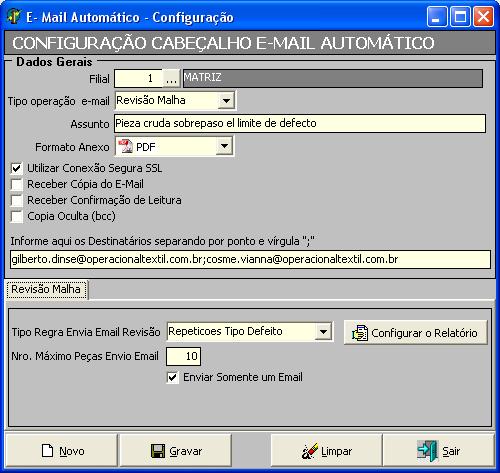Expand Tipo Regra Envia Email Revisão dropdown
This screenshot has height=473, width=500.
coord(323,332)
